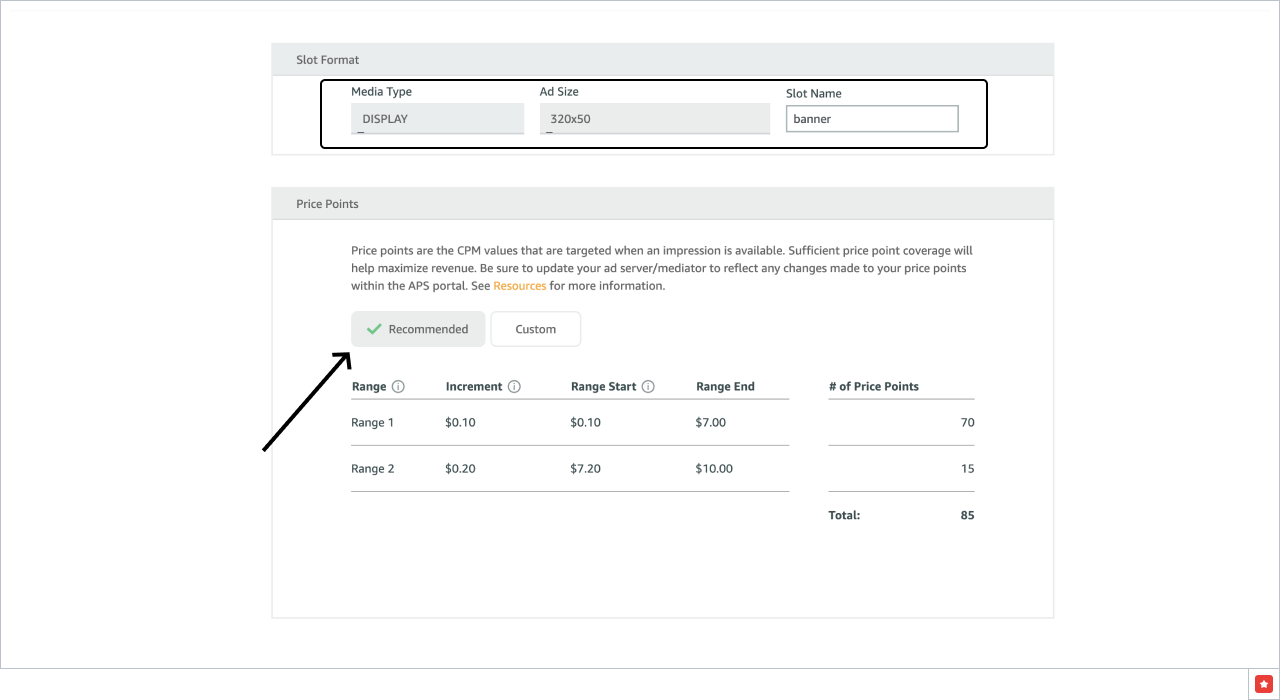This screenshot has width=1280, height=700.
Task: Select the Range 1 row label
Action: tap(373, 423)
